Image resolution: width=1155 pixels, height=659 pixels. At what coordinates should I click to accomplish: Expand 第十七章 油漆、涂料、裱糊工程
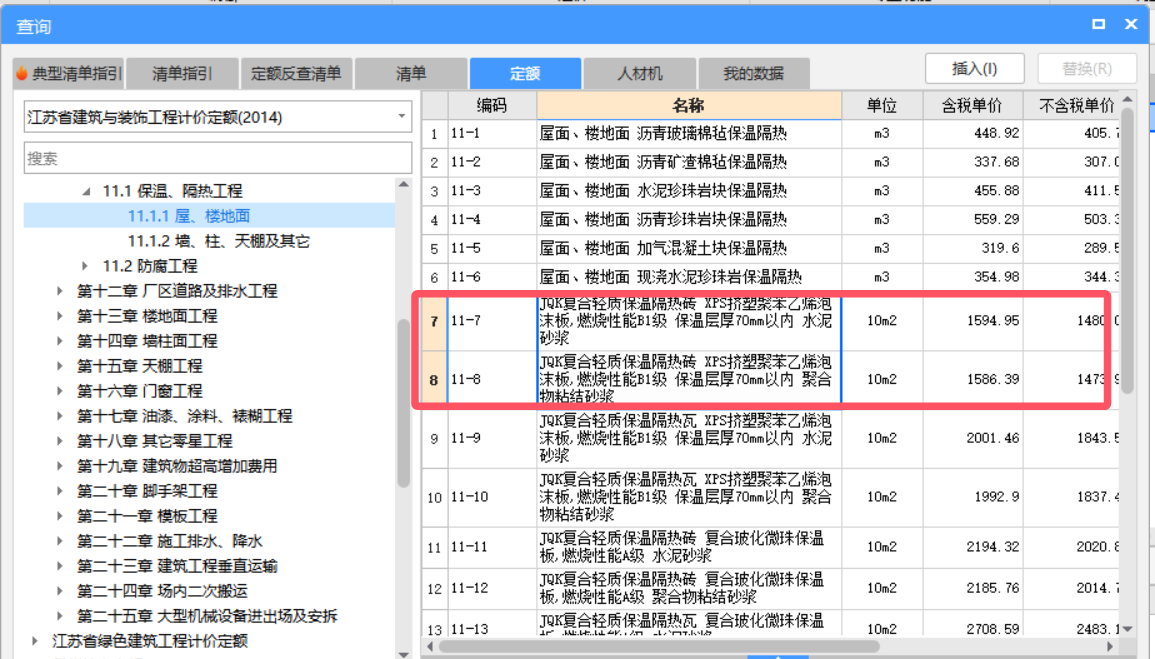60,416
